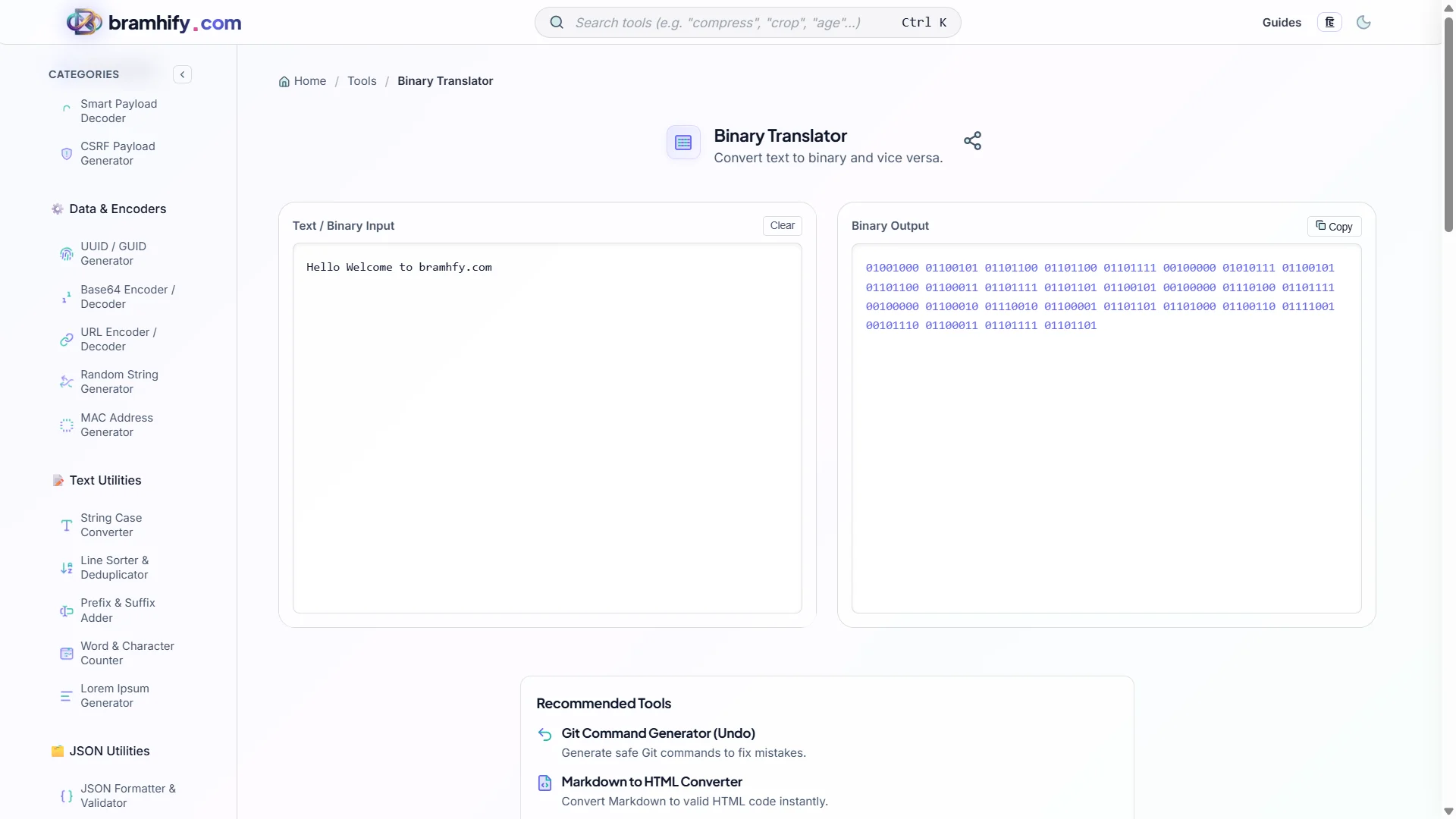The image size is (1456, 819).
Task: Open Lorem Ipsum Generator icon
Action: pos(67,696)
